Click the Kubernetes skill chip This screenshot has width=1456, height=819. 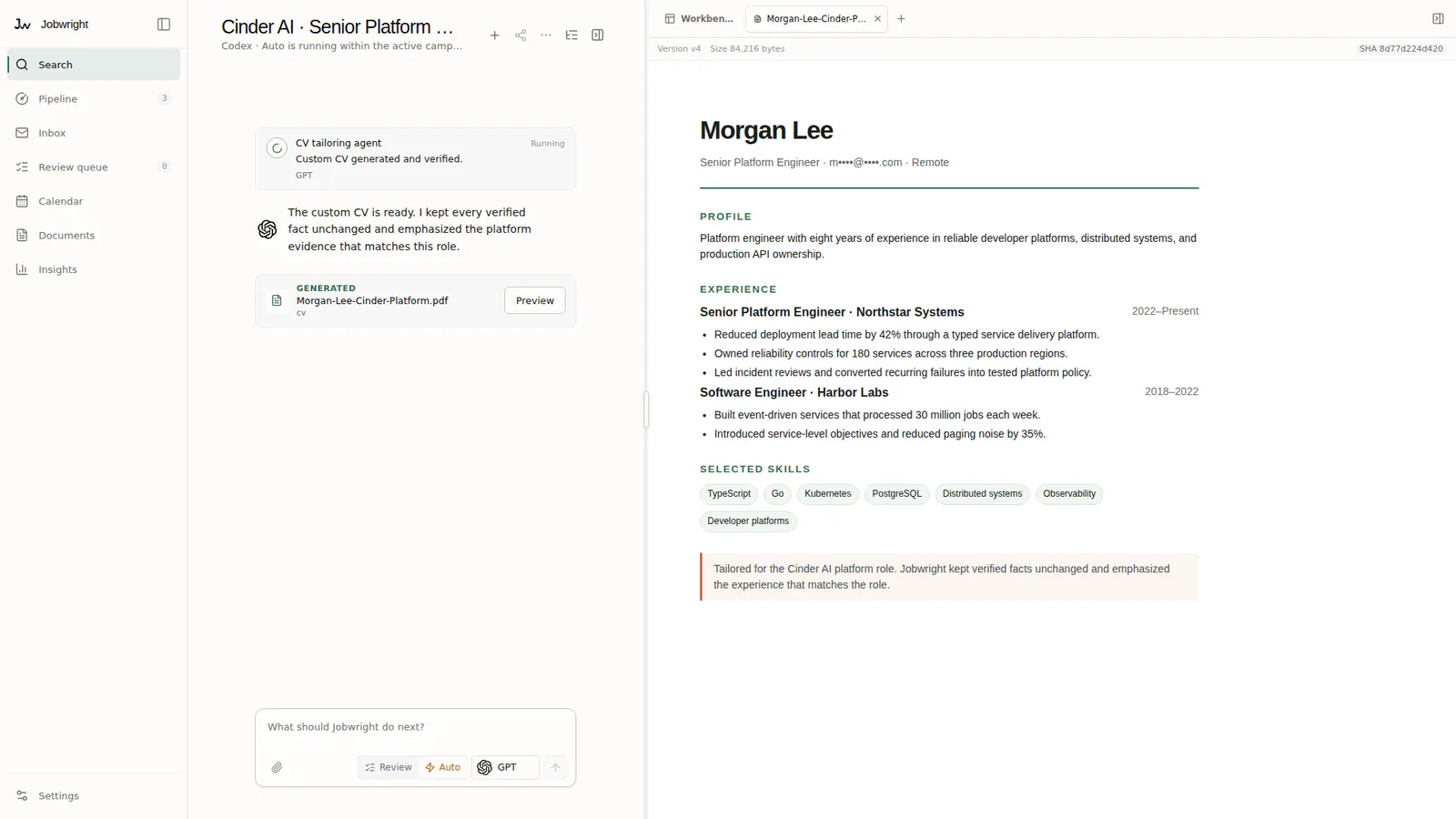(x=827, y=494)
